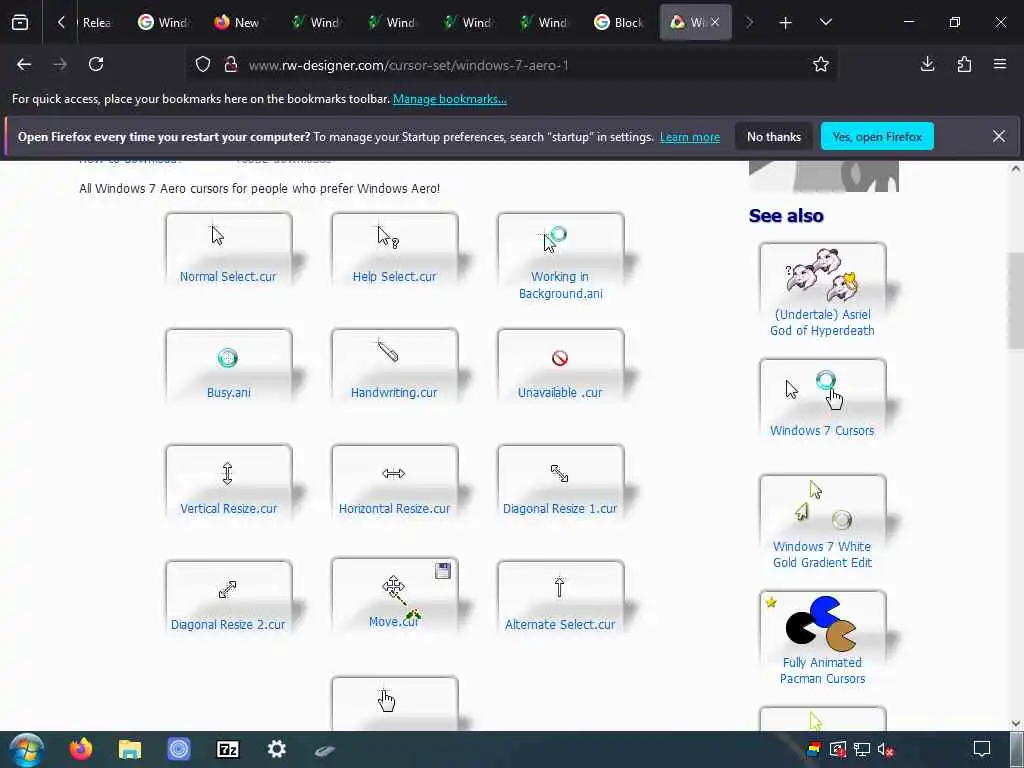
Task: Open Firefox View icon at top left
Action: 20,22
